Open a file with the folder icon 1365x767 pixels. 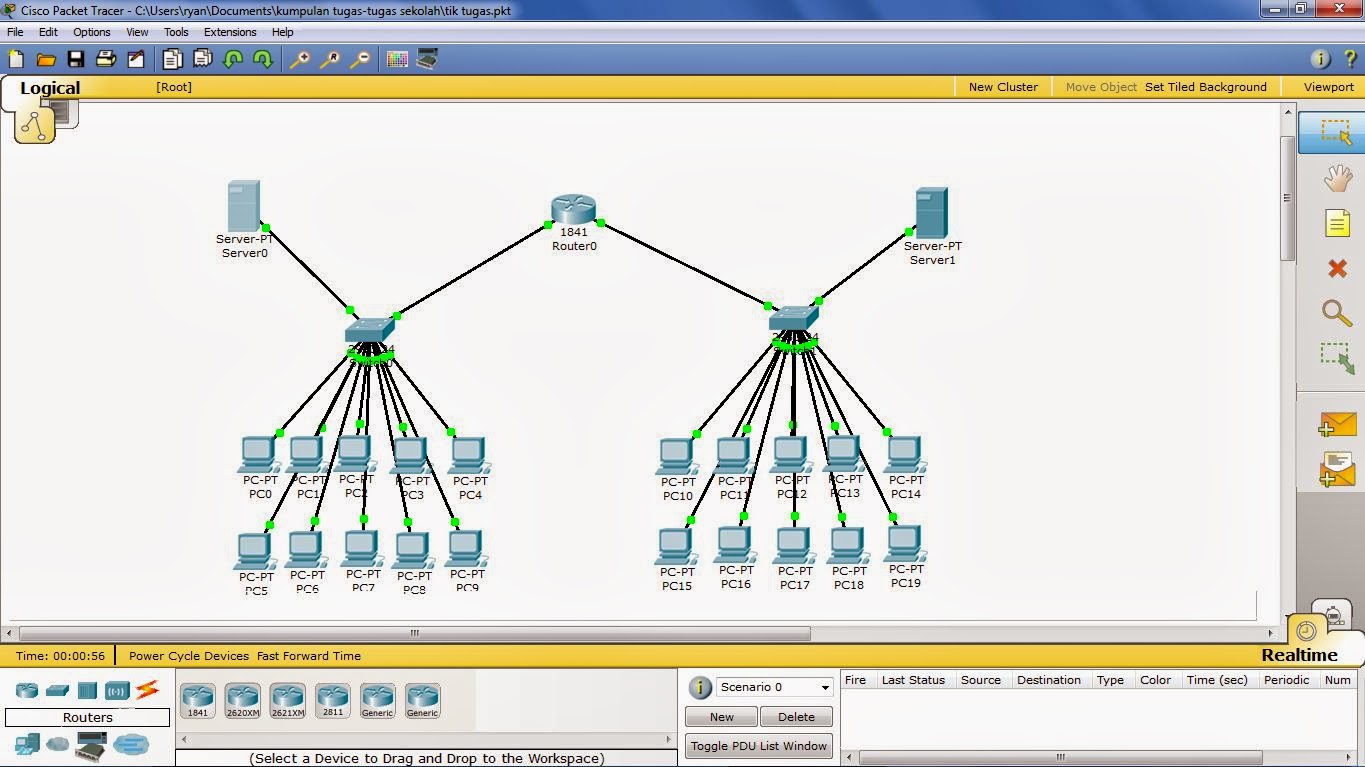pos(46,60)
